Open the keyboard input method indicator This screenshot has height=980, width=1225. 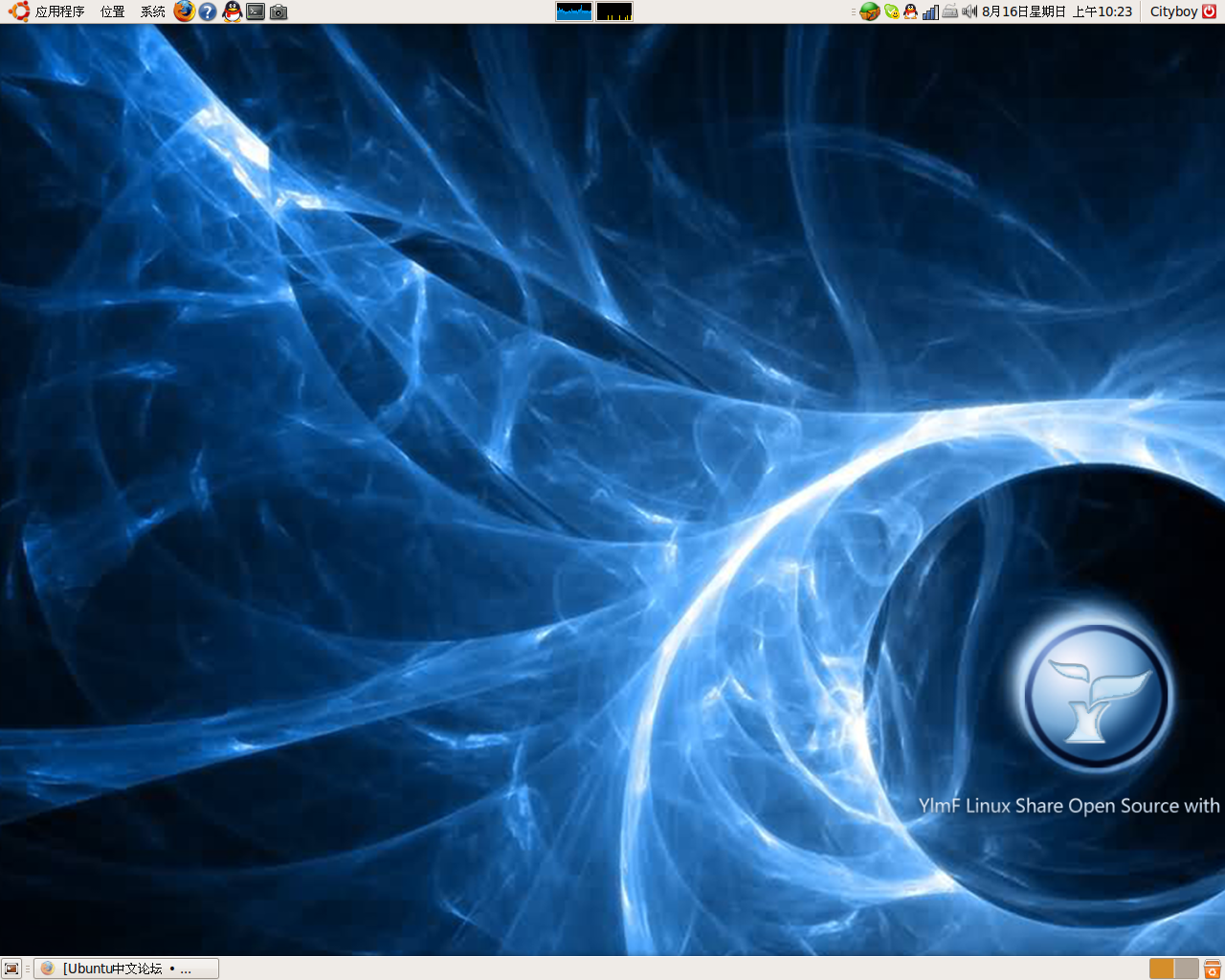tap(950, 11)
